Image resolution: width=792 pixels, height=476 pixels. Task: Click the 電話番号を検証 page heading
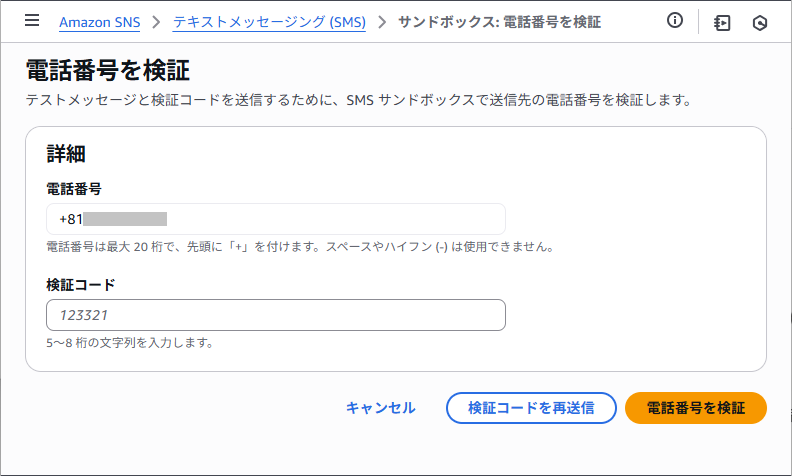pos(108,70)
